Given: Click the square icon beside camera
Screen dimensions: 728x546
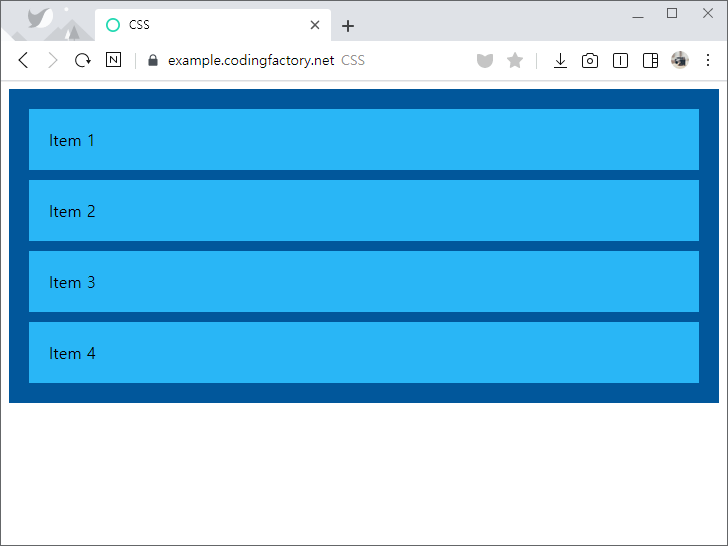Looking at the screenshot, I should click(x=620, y=61).
